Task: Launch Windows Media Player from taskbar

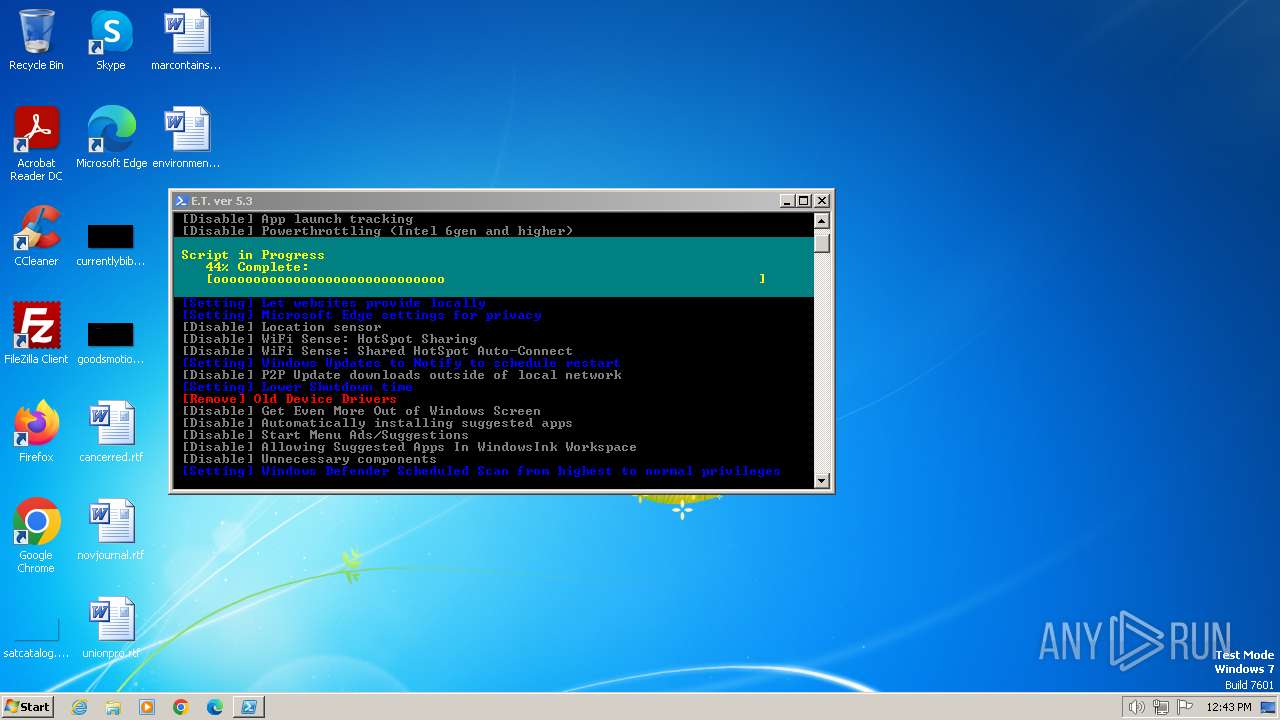Action: coord(147,707)
